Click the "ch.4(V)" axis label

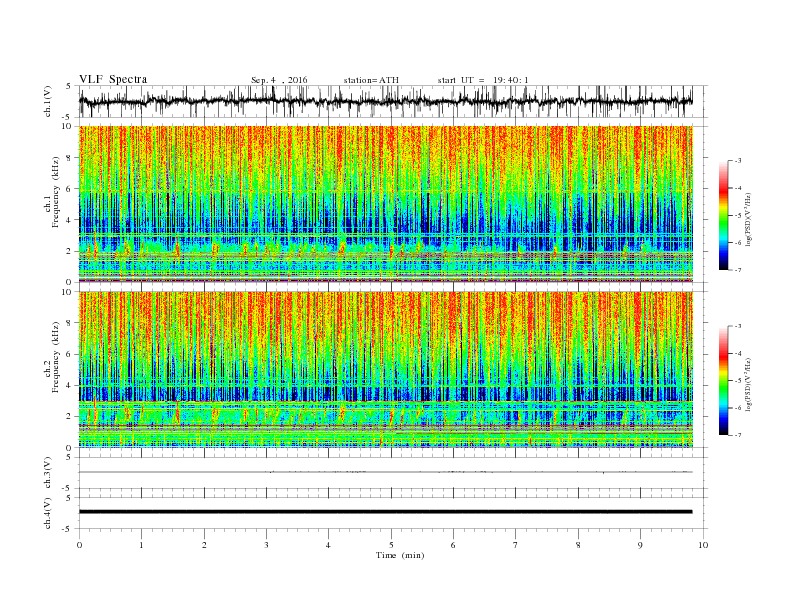pos(48,513)
